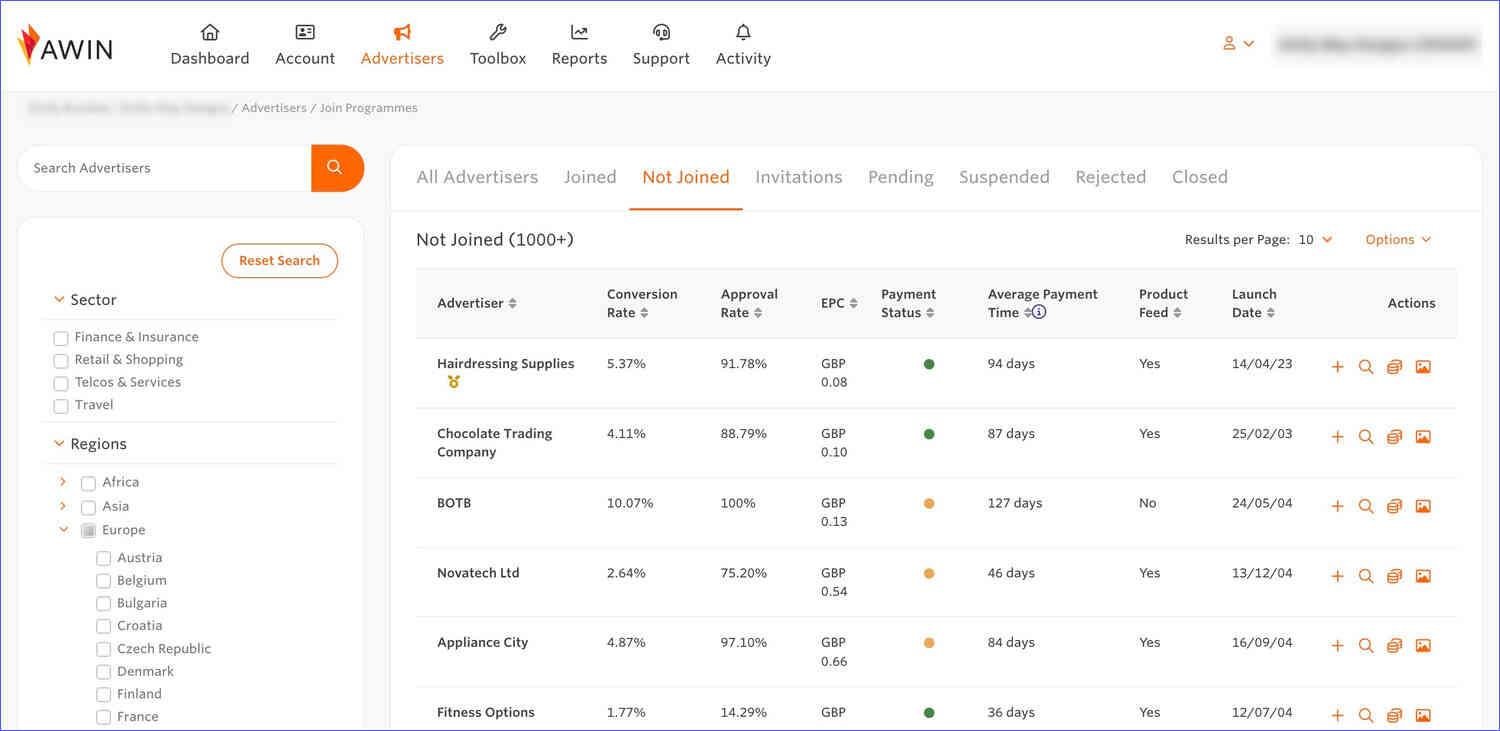Screen dimensions: 1500x731
Task: Open Support using the headset icon
Action: point(660,31)
